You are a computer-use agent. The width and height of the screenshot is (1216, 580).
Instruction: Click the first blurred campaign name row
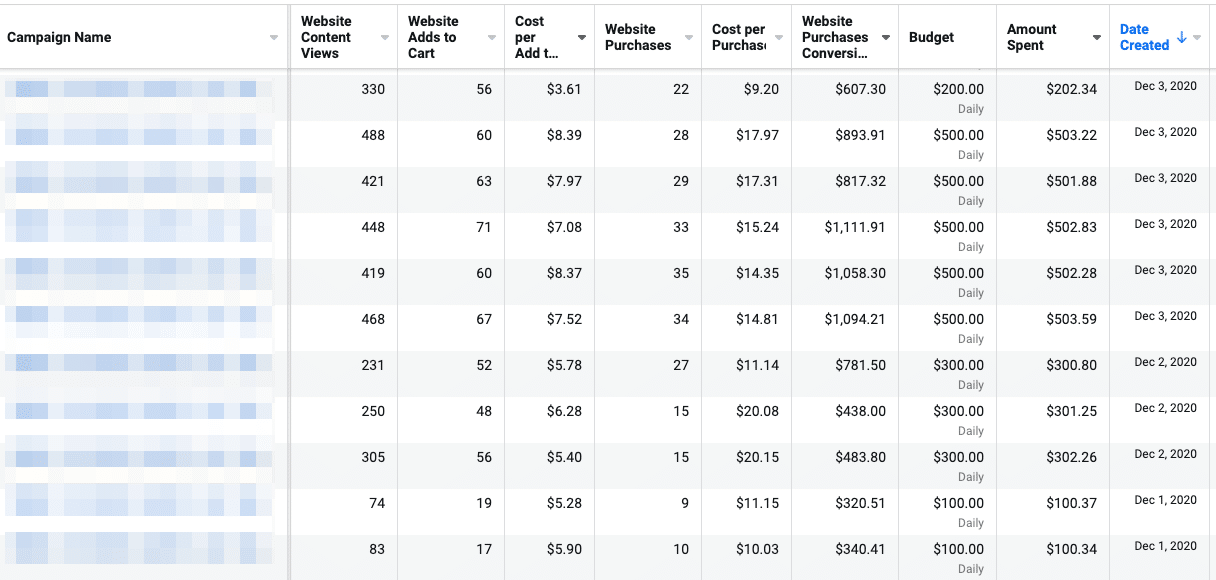coord(138,90)
